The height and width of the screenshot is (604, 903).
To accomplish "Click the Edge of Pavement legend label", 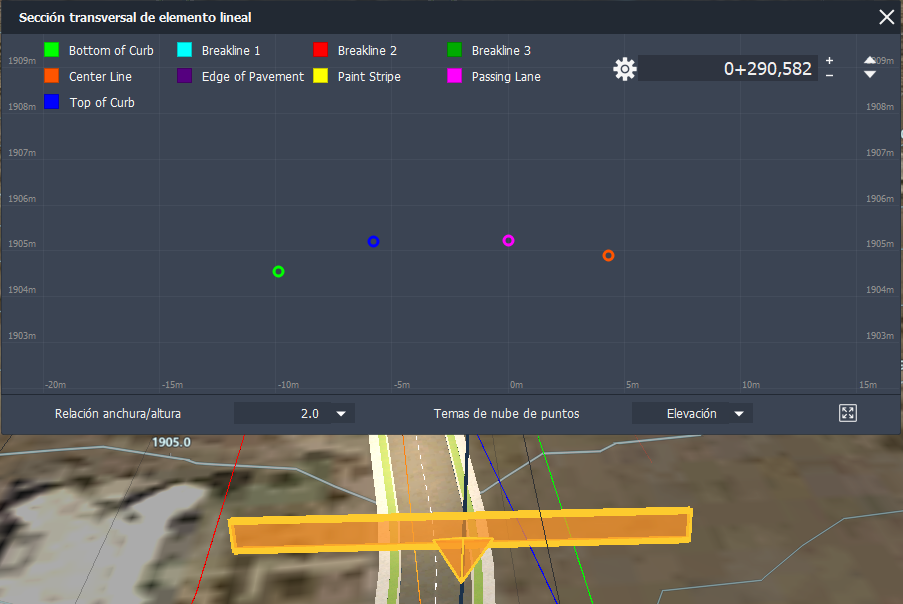I will 253,77.
